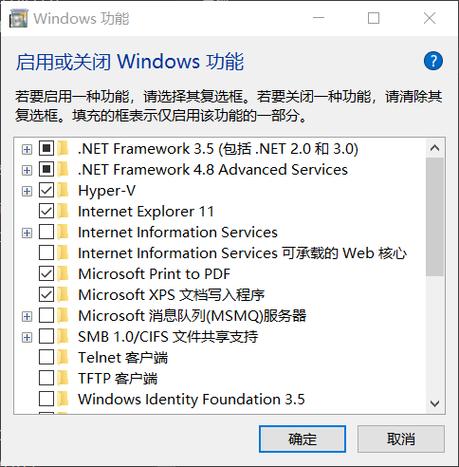The height and width of the screenshot is (467, 459).
Task: Select the .NET Framework 4.8 Advanced Services item
Action: tap(213, 169)
